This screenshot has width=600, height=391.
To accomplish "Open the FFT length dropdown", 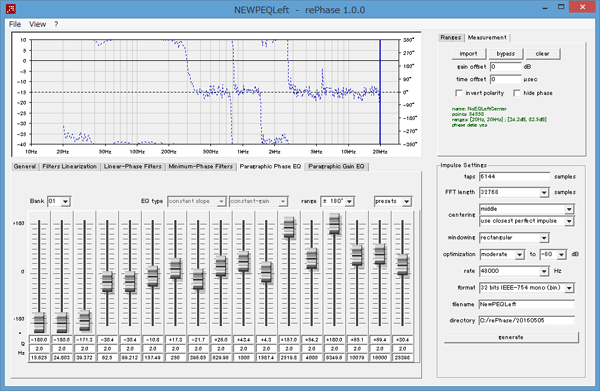I will click(544, 192).
